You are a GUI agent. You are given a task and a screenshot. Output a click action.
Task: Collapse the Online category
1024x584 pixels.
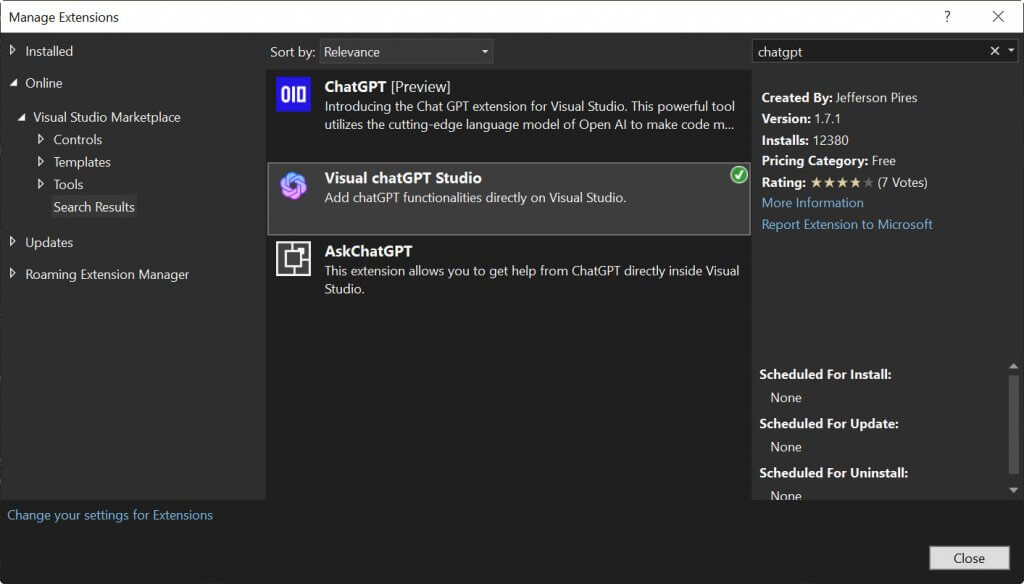pyautogui.click(x=13, y=83)
